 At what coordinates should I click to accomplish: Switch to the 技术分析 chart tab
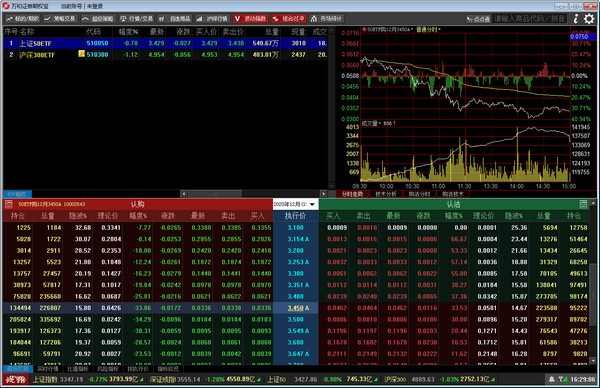point(385,194)
